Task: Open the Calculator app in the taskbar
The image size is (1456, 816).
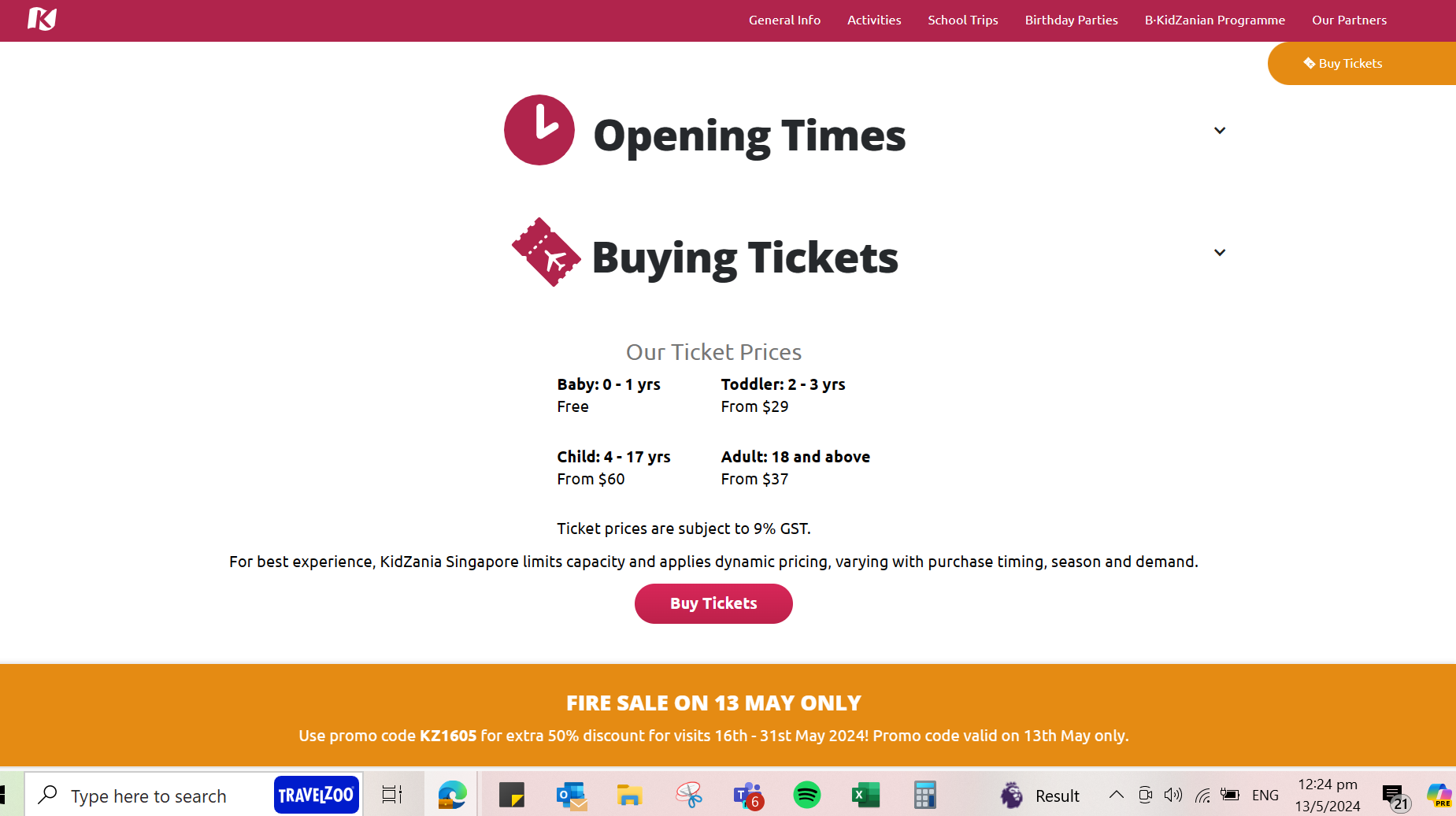Action: 924,796
